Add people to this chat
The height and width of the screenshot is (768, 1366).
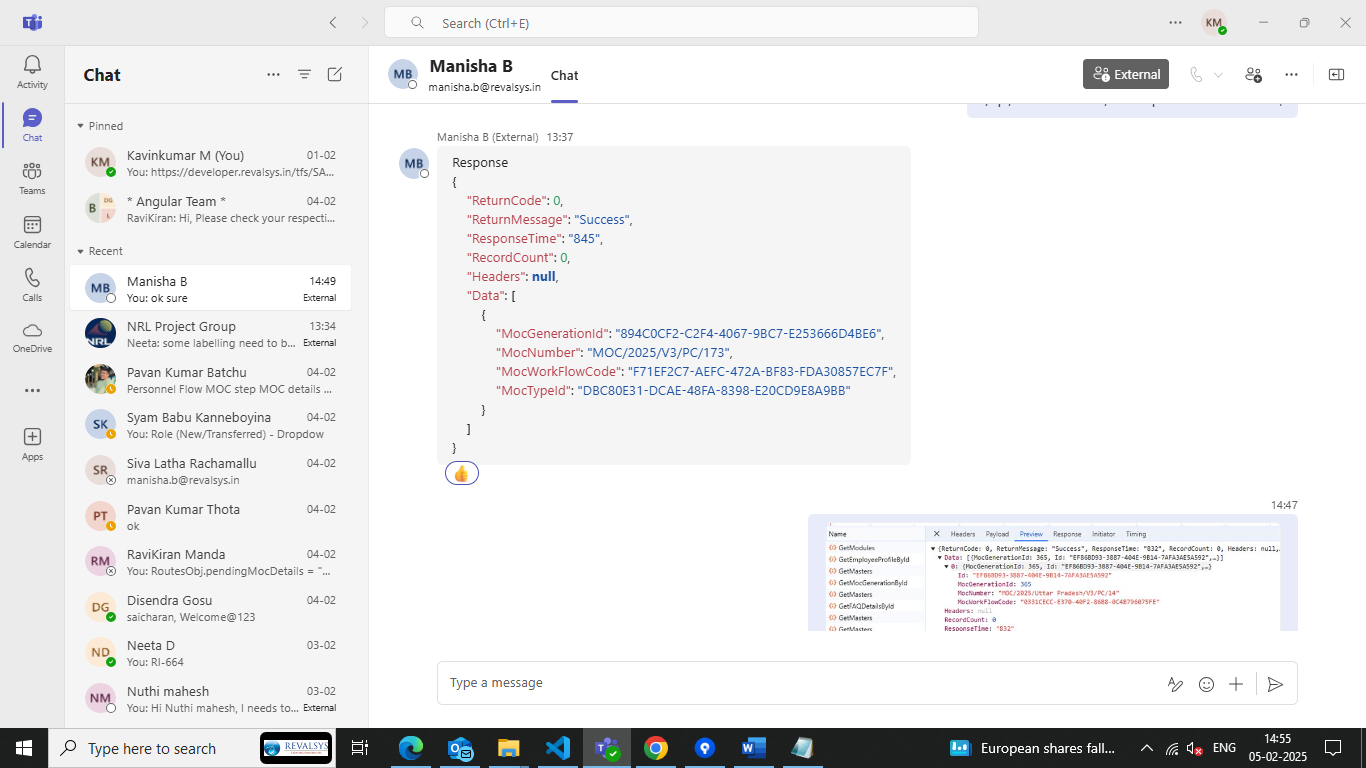coord(1253,75)
